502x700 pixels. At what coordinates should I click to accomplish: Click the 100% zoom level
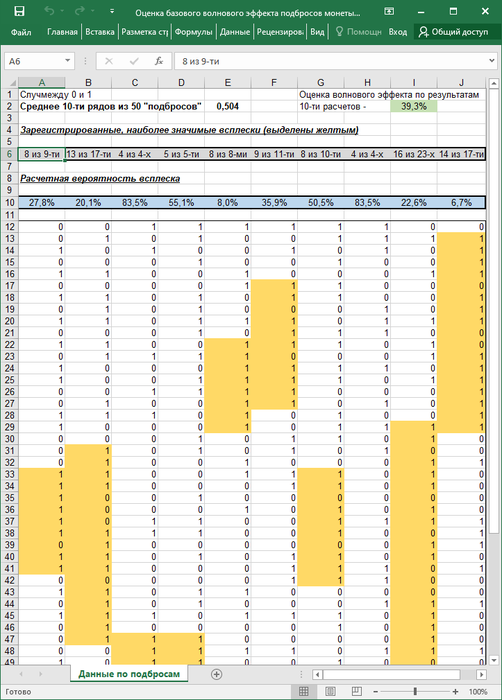[x=478, y=692]
